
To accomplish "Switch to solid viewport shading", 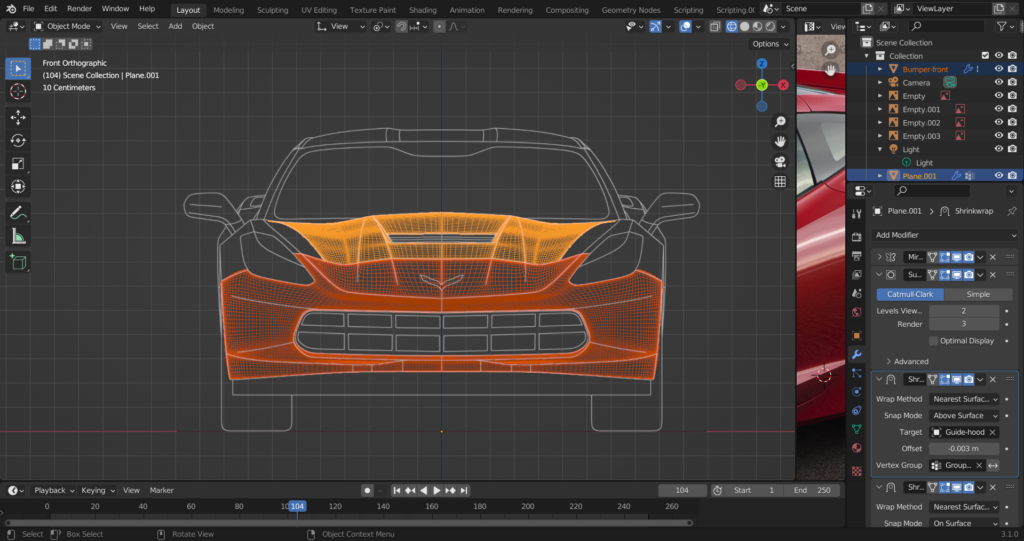I will coord(744,27).
